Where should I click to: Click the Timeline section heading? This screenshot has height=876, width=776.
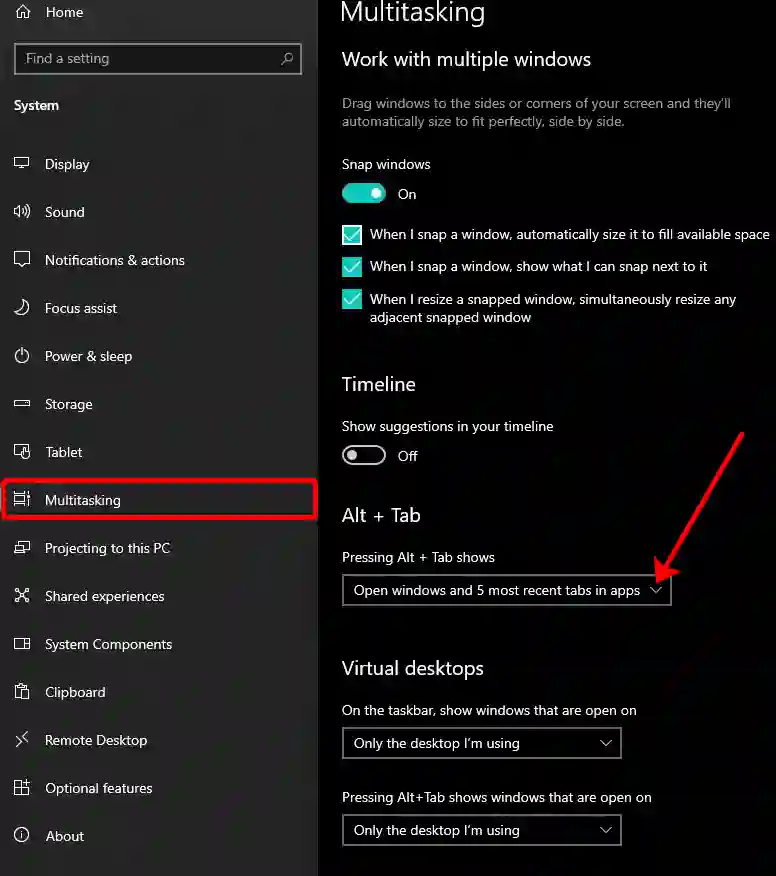[379, 384]
